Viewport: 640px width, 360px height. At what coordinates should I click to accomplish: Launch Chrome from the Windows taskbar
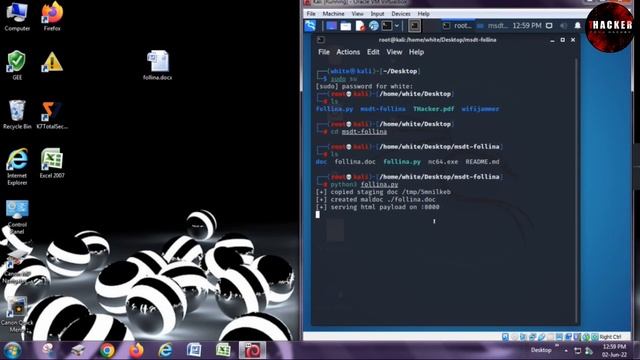point(107,351)
